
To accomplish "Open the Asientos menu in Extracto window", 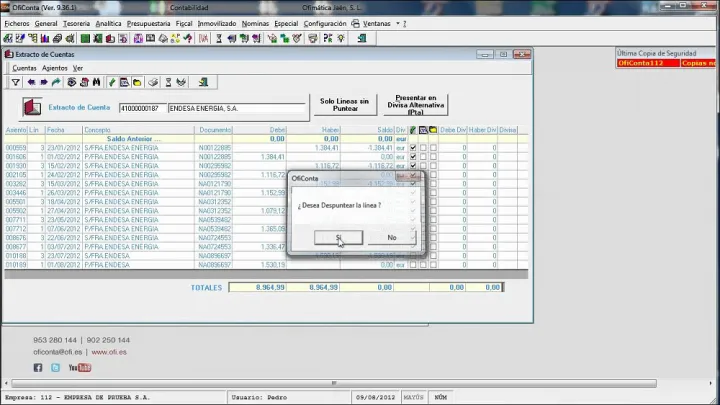I will pos(55,68).
